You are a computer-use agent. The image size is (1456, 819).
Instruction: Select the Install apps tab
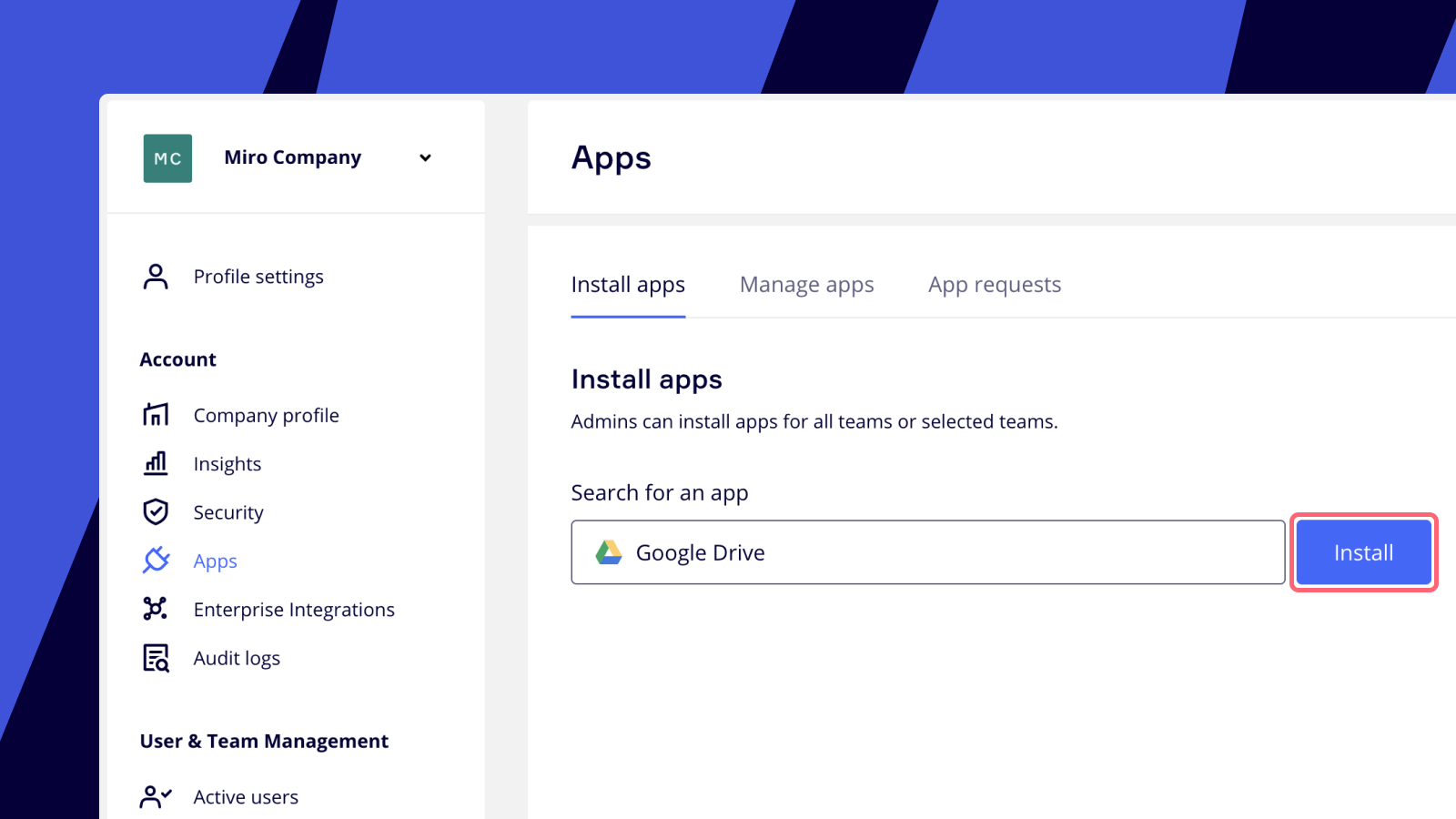click(x=628, y=285)
